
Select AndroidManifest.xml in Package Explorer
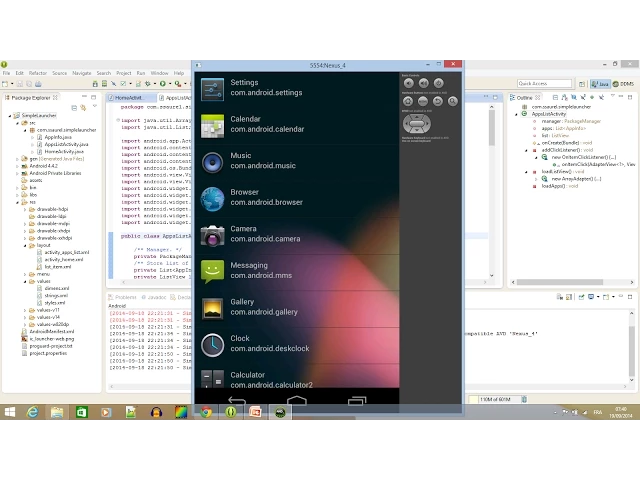[x=51, y=331]
